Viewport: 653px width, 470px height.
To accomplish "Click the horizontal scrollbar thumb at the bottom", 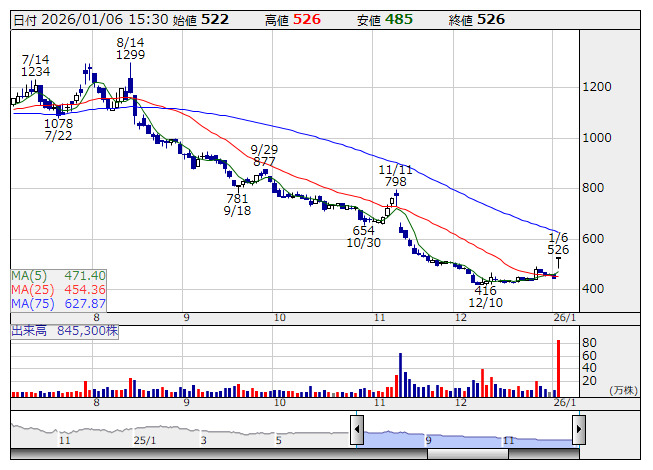I will pos(468,454).
